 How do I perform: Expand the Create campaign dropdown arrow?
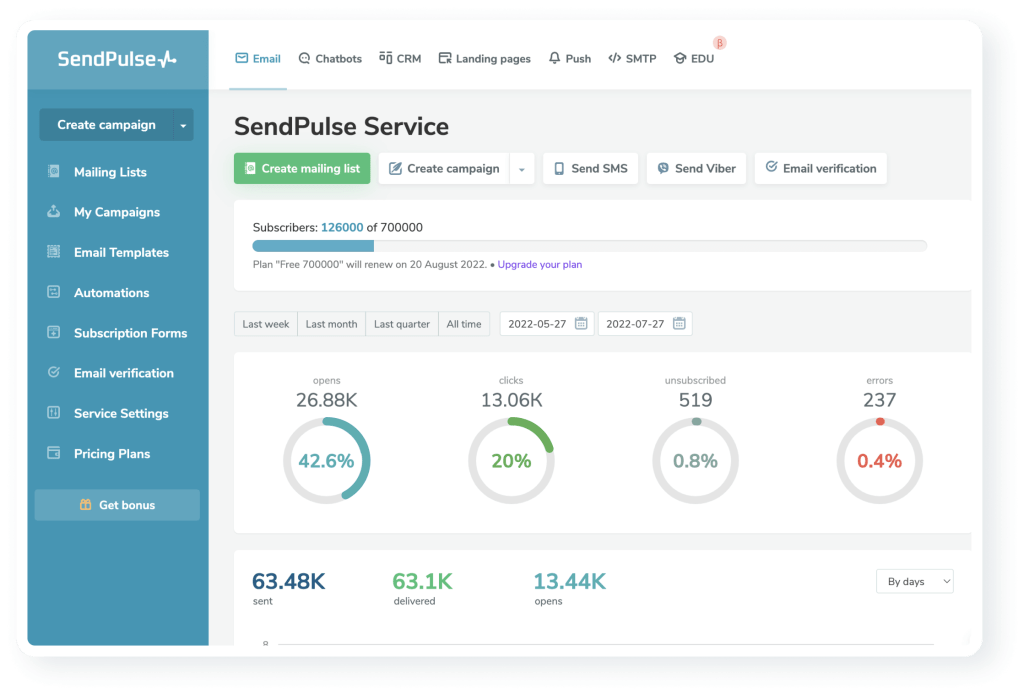[521, 168]
